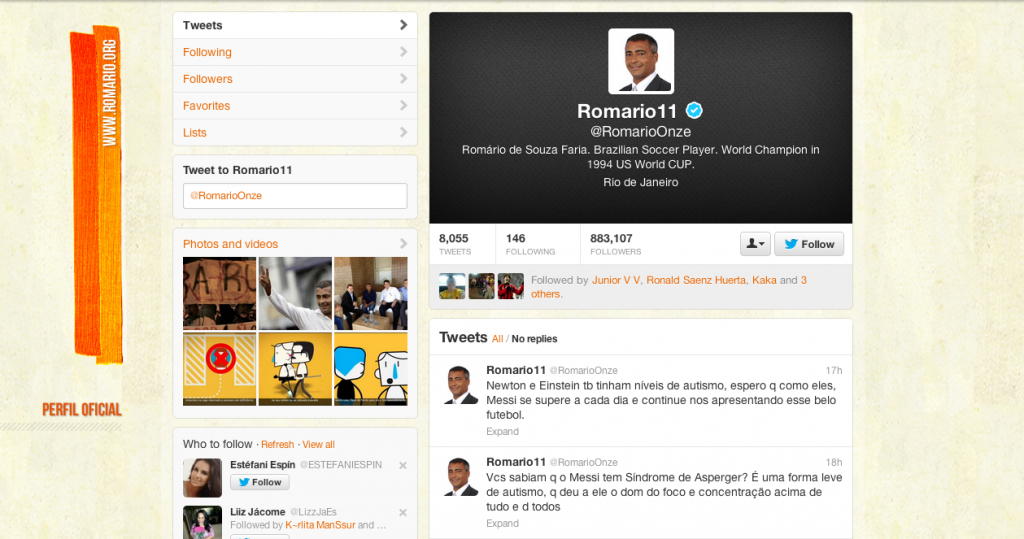1024x539 pixels.
Task: Expand the tweet about Newton e Einstein
Action: pos(502,432)
